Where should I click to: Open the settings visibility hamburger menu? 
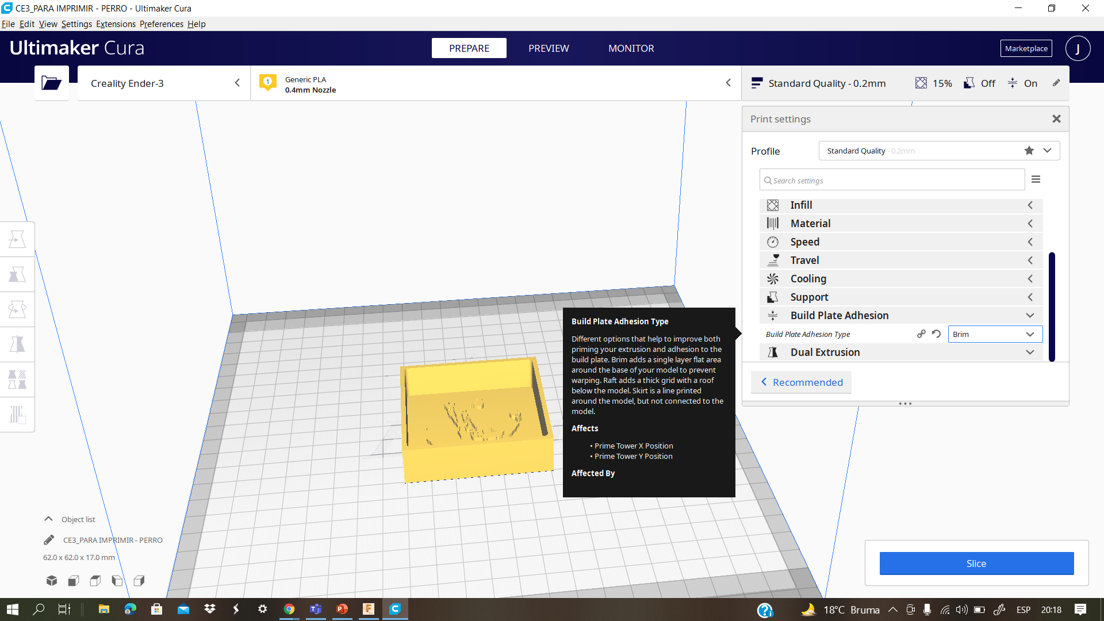point(1036,180)
